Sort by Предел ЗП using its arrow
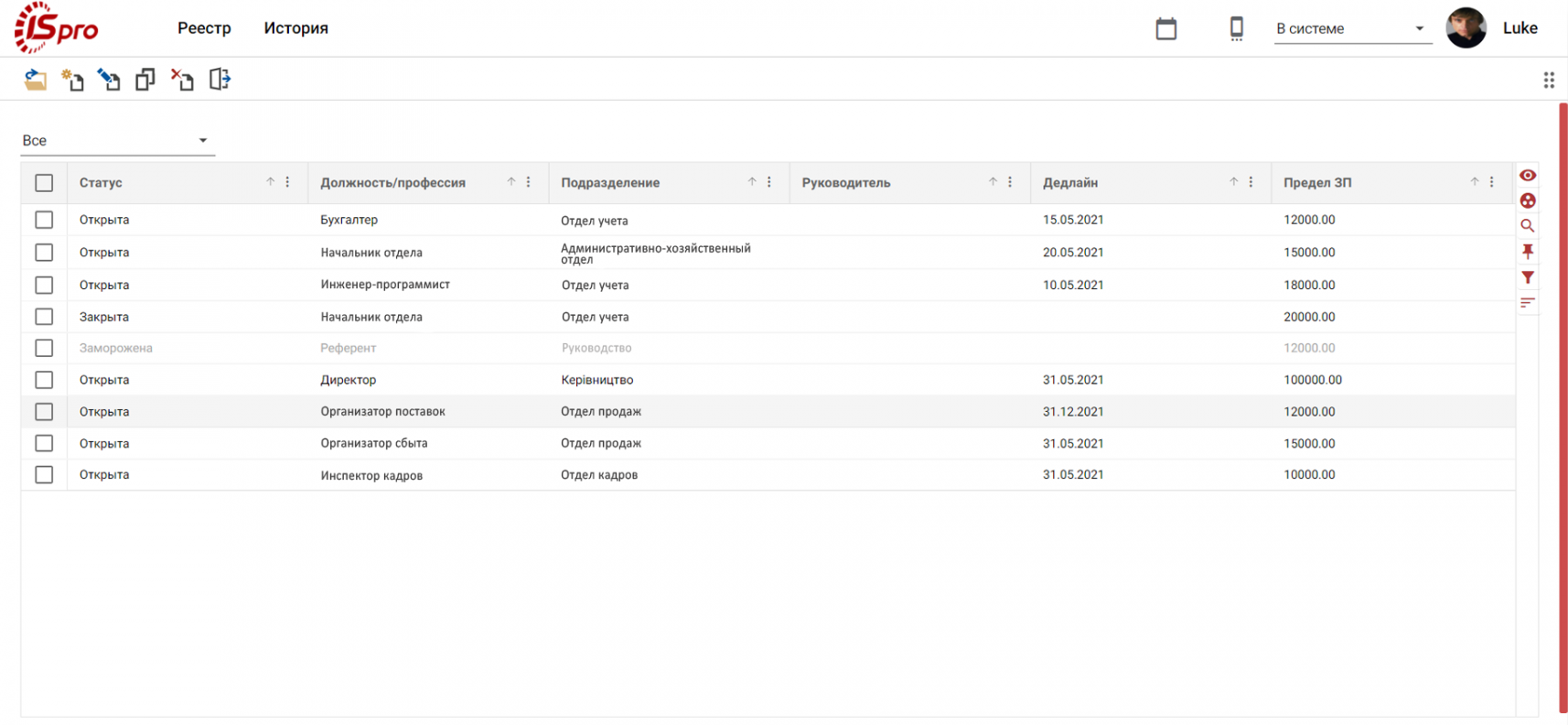Viewport: 1568px width, 725px height. [1474, 182]
